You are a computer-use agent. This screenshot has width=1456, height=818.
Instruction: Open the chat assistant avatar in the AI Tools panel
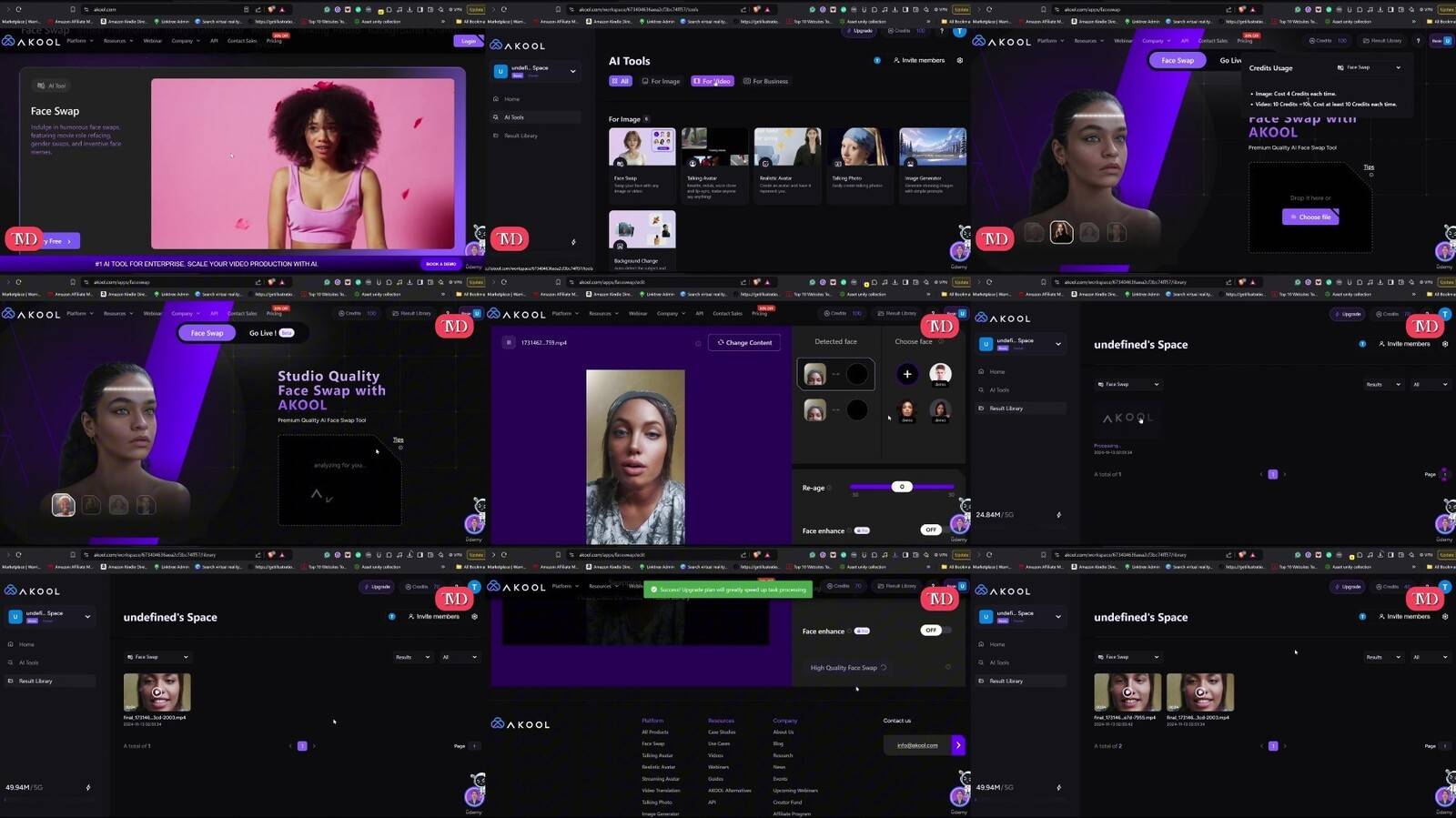960,250
